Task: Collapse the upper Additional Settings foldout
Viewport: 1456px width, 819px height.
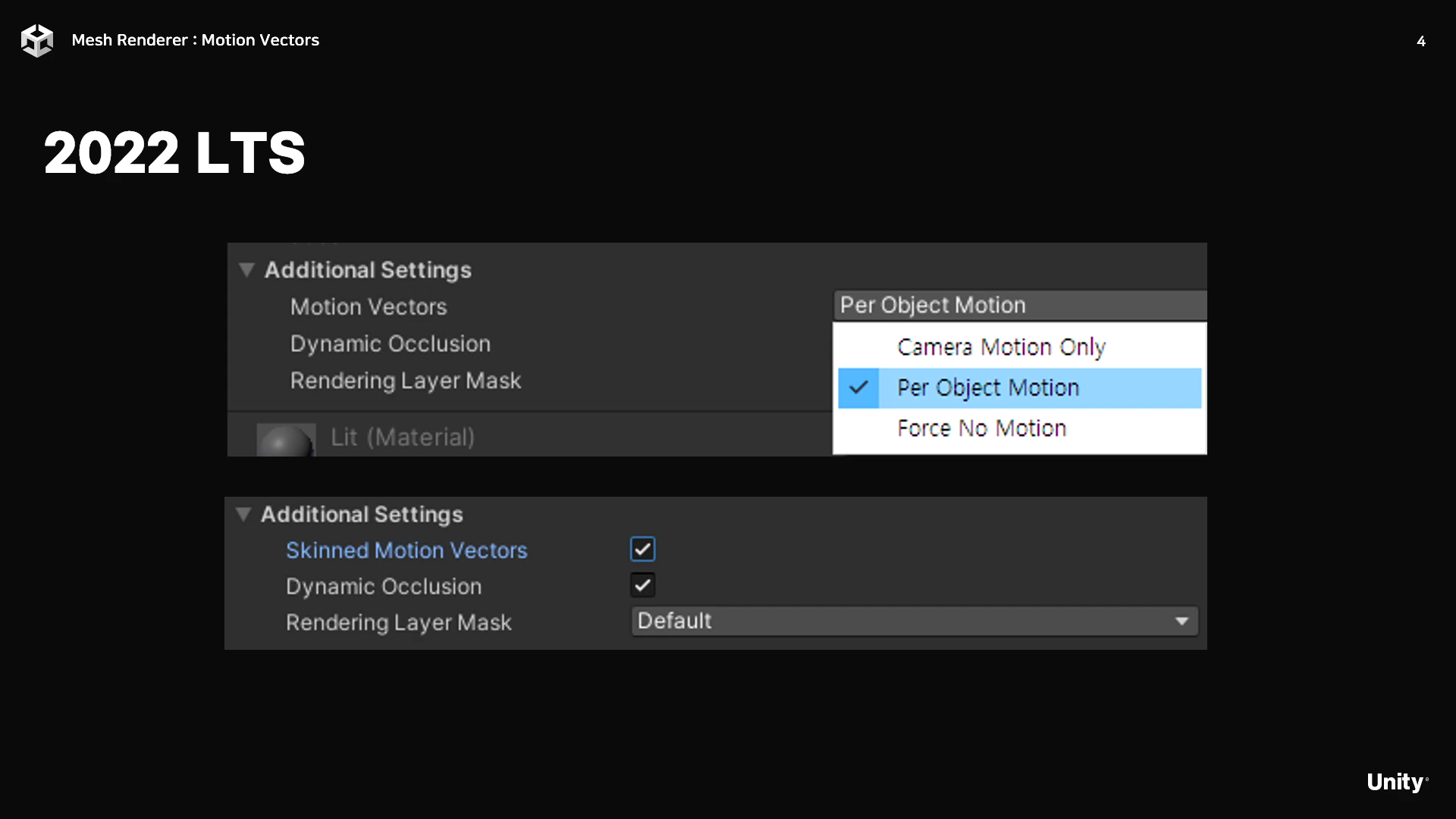Action: 246,270
